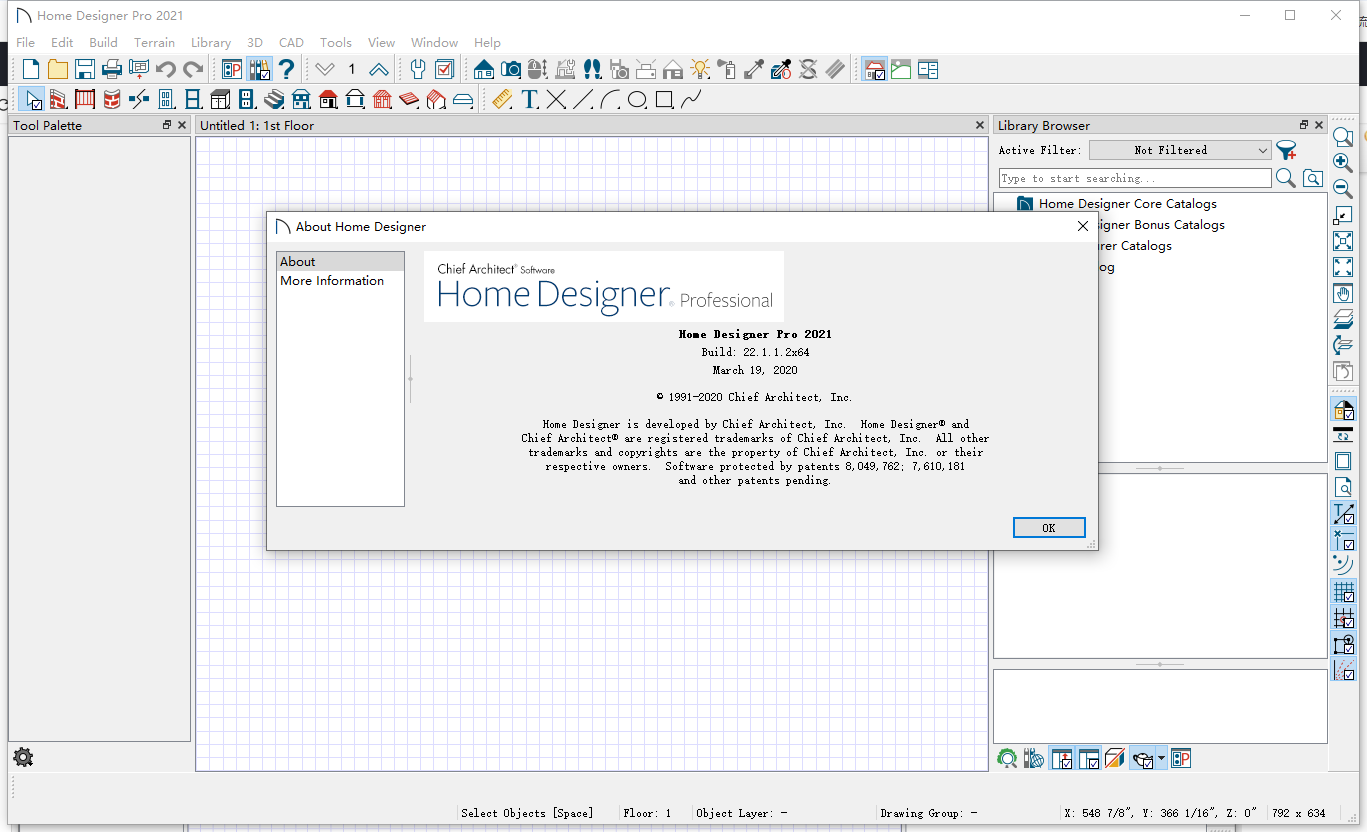Click the library search magnifier icon
The image size is (1367, 832).
[x=1286, y=178]
